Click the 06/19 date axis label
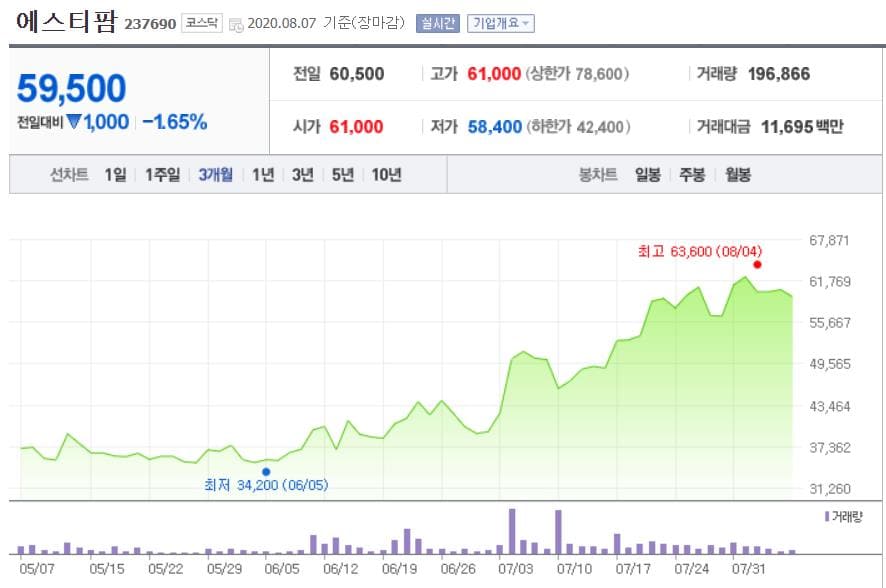The height and width of the screenshot is (588, 886). click(399, 568)
